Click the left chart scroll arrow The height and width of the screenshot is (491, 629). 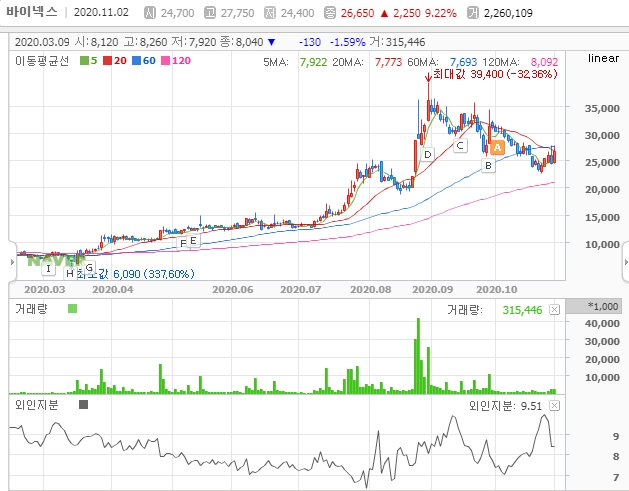point(12,262)
